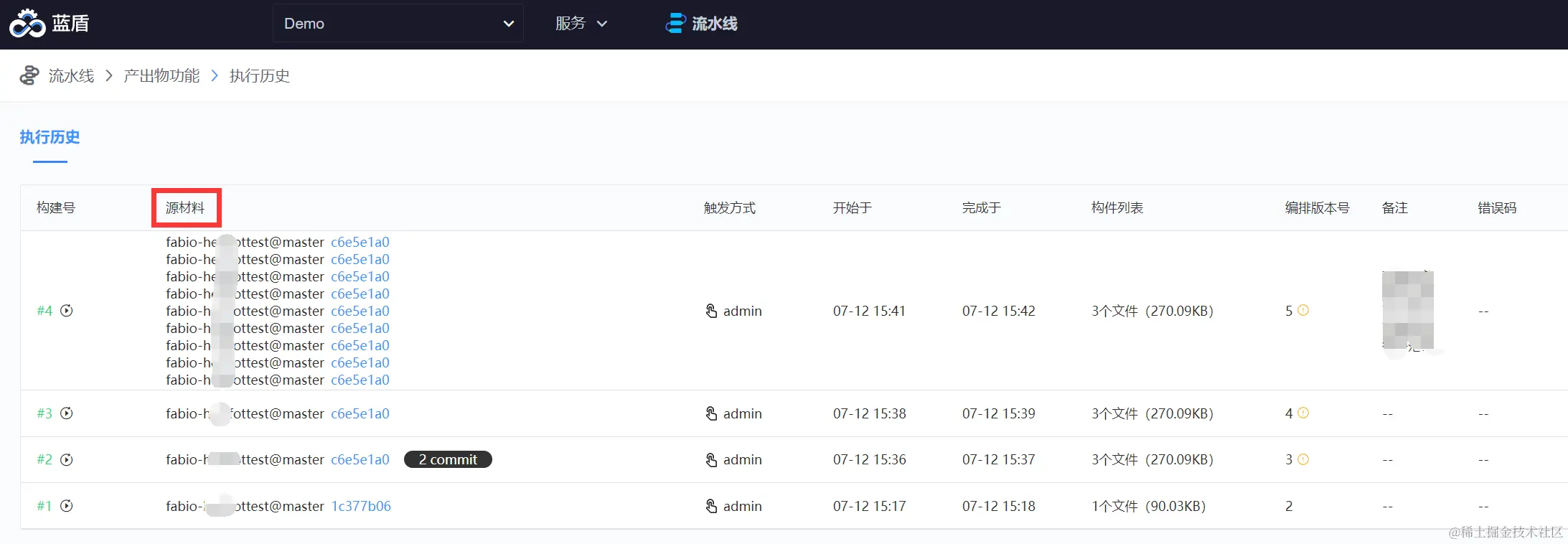Click the 蓝盾 logo icon

click(x=27, y=24)
